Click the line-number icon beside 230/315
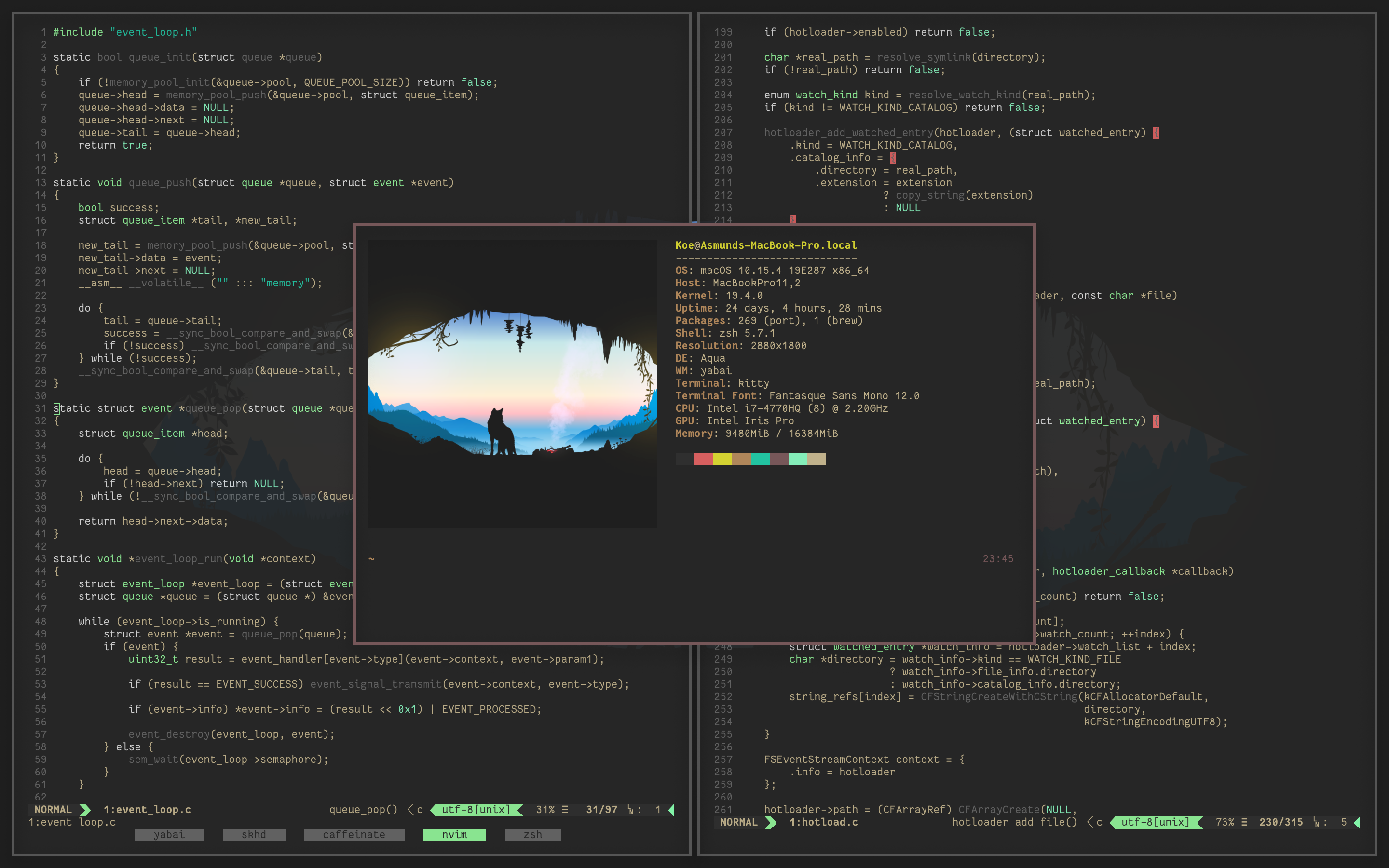1389x868 pixels. (x=1316, y=822)
